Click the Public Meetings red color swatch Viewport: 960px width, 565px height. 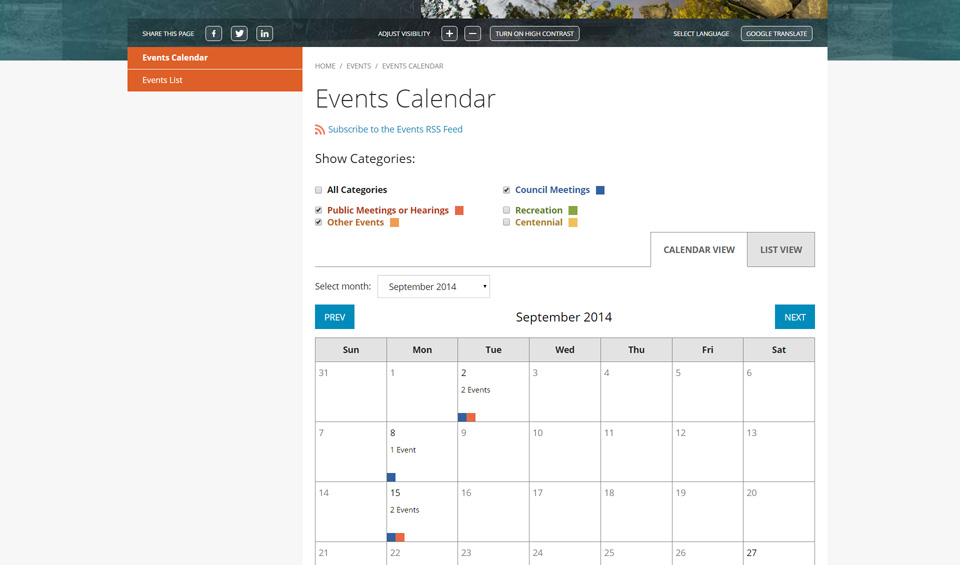459,211
